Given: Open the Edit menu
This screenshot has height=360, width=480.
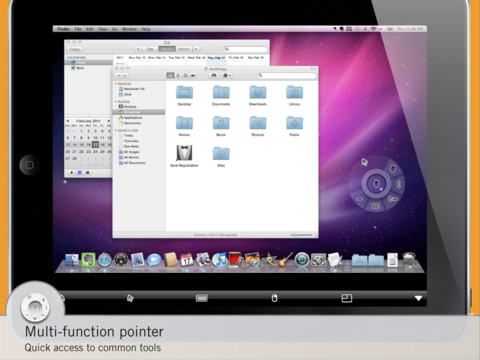Looking at the screenshot, I should [90, 29].
